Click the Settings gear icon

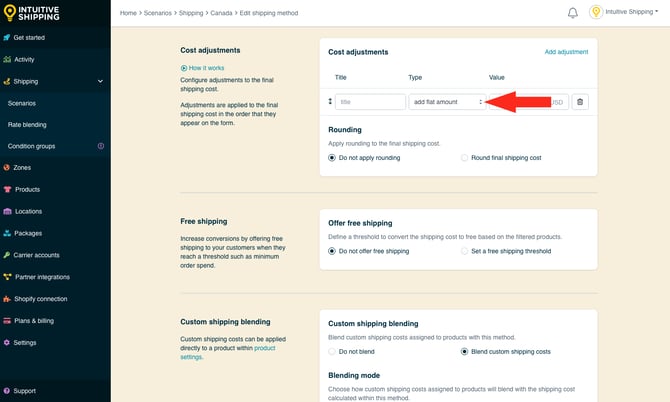coord(6,342)
